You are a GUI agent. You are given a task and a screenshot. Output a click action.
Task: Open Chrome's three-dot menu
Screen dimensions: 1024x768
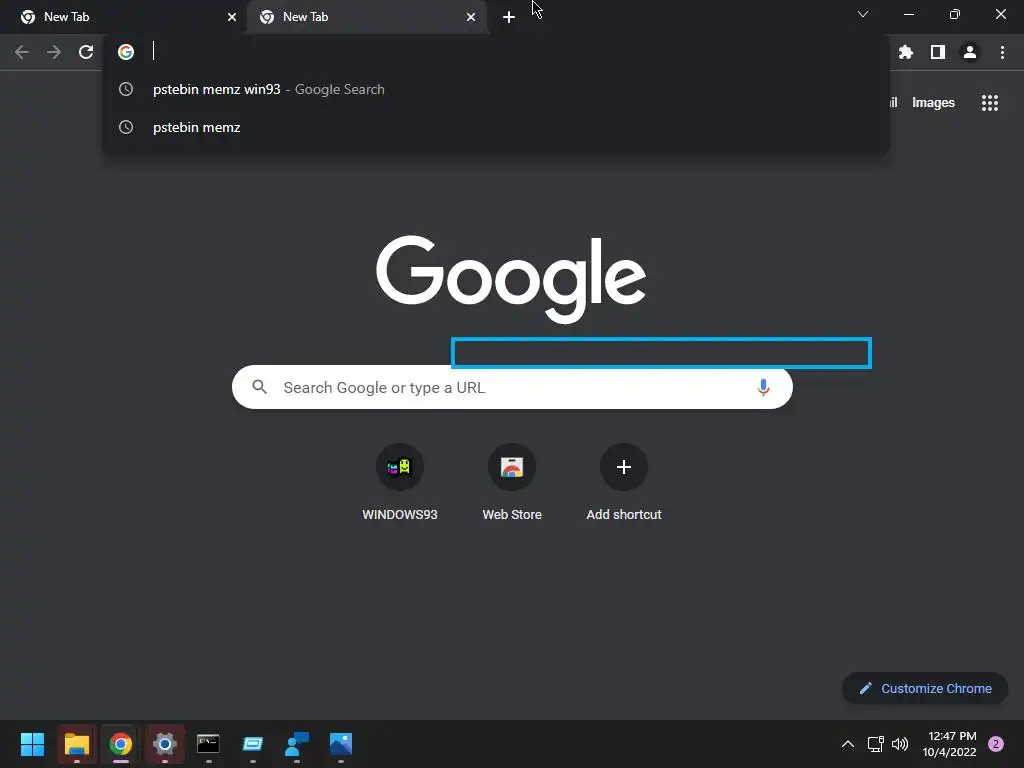[1002, 52]
